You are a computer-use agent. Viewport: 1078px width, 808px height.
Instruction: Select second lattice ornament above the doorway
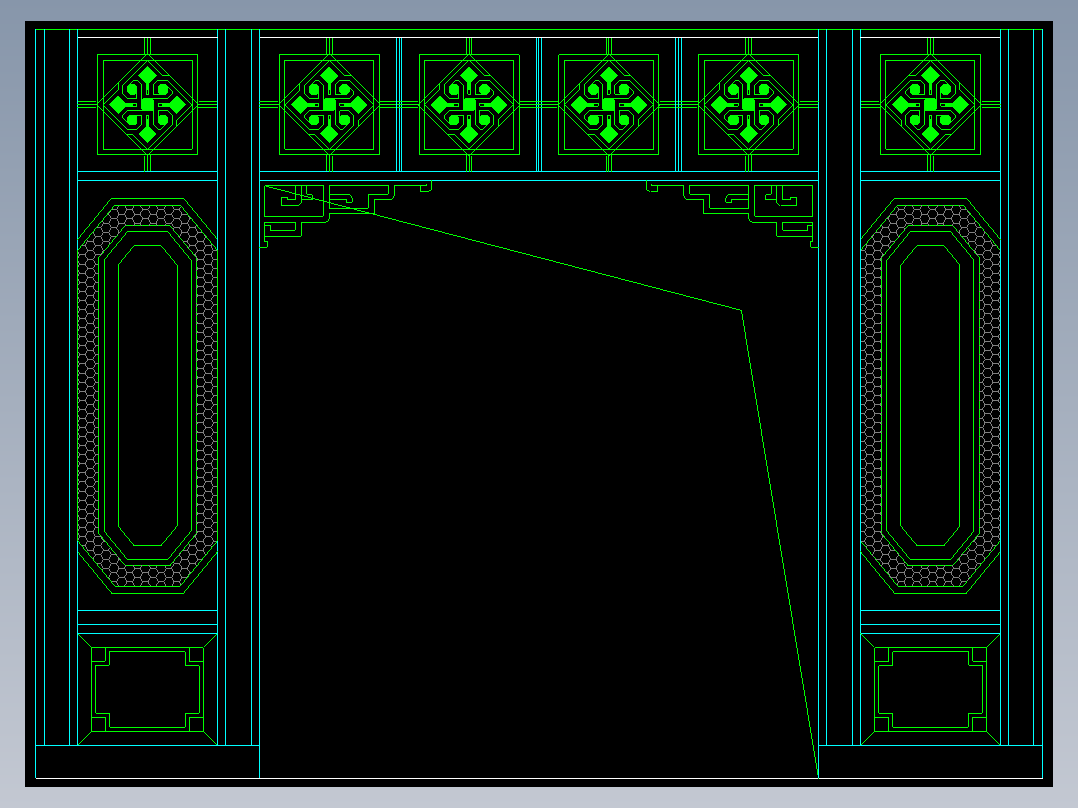click(470, 105)
